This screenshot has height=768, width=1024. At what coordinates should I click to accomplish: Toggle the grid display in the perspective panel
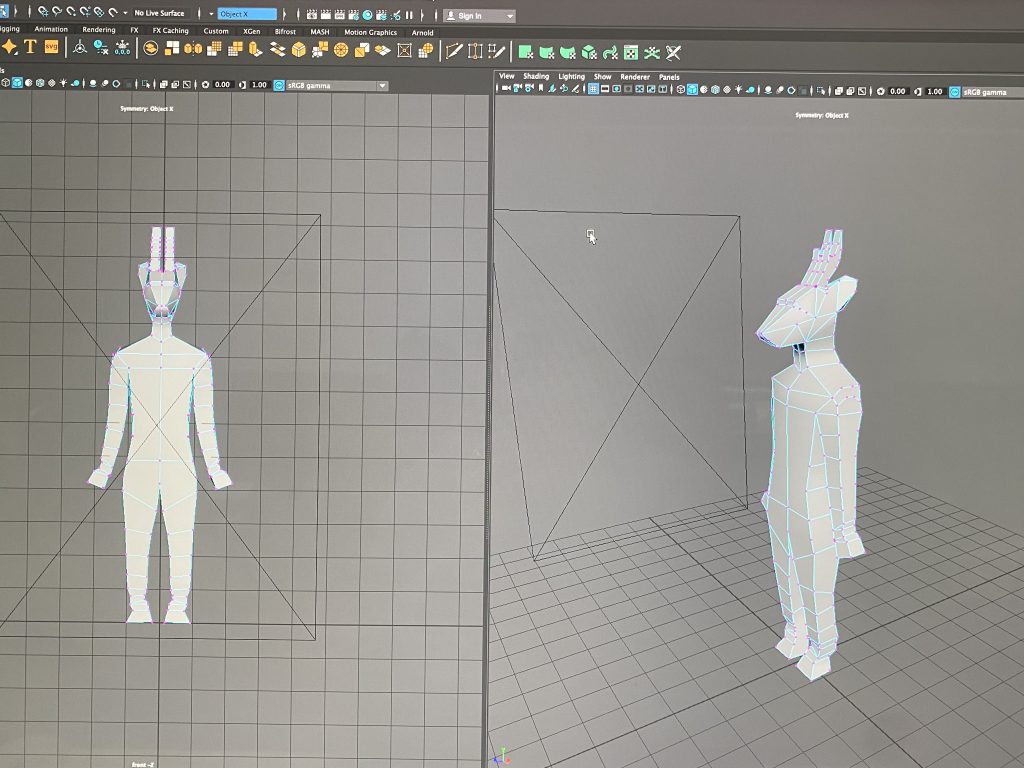pyautogui.click(x=593, y=90)
